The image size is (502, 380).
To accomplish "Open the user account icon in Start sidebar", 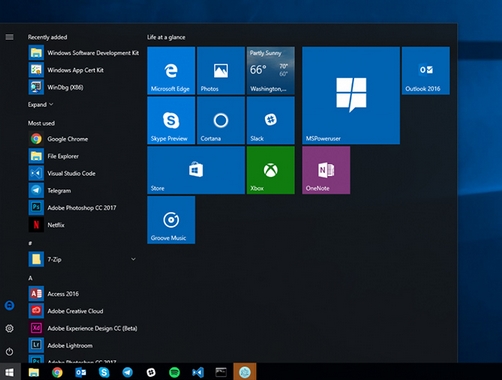I will [x=10, y=305].
